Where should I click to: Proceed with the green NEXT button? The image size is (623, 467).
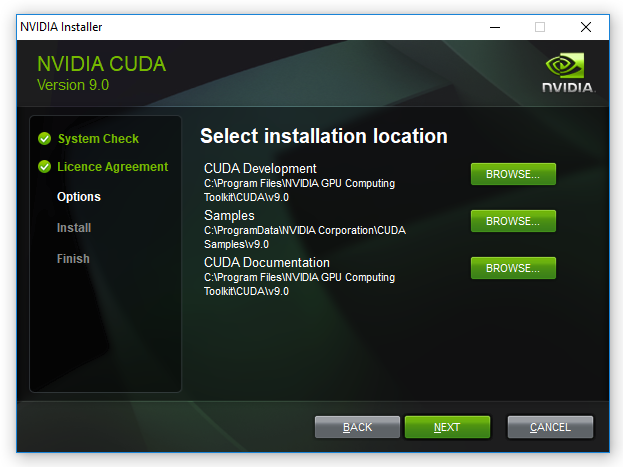point(447,427)
